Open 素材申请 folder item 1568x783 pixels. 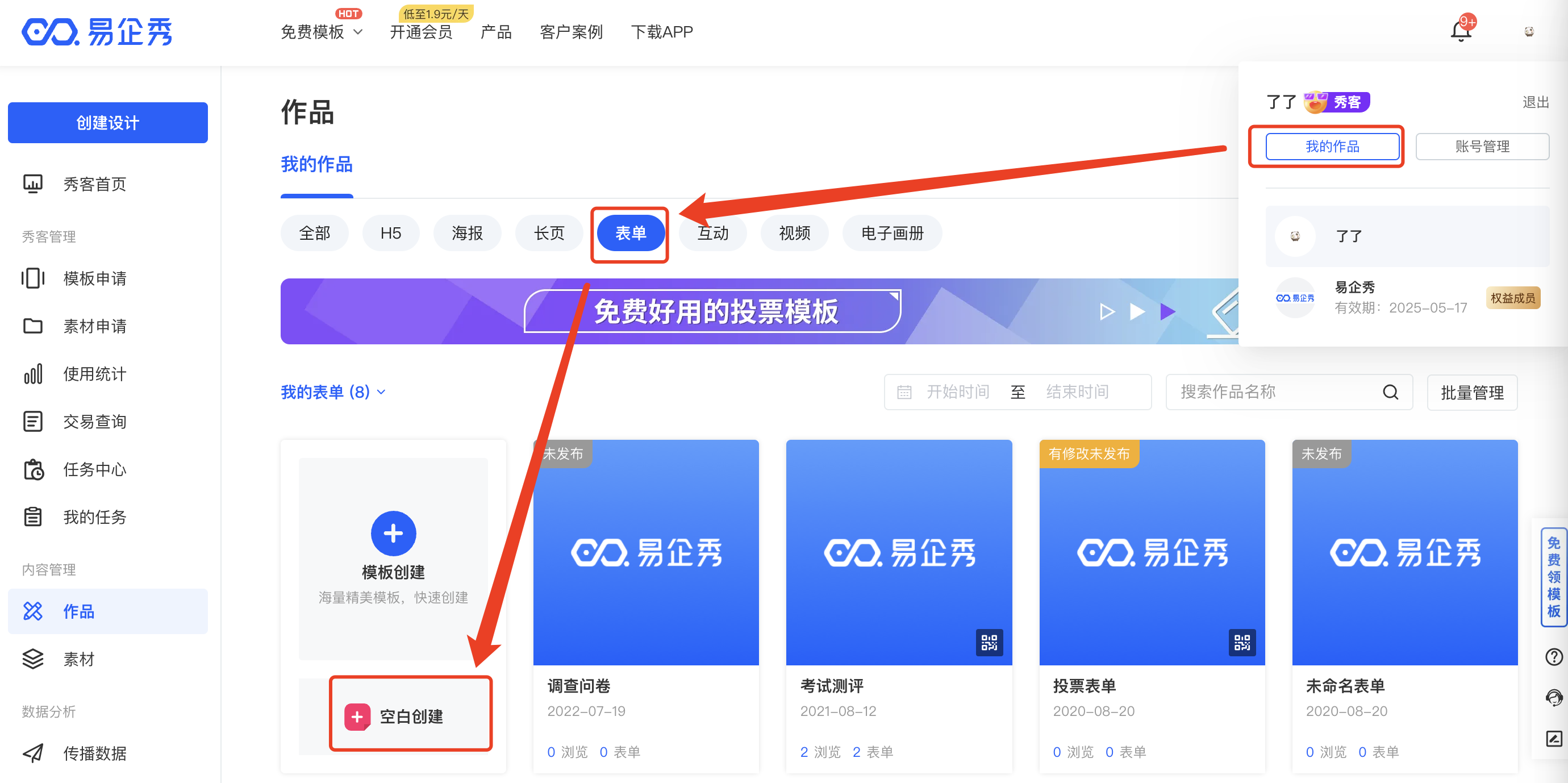point(108,326)
